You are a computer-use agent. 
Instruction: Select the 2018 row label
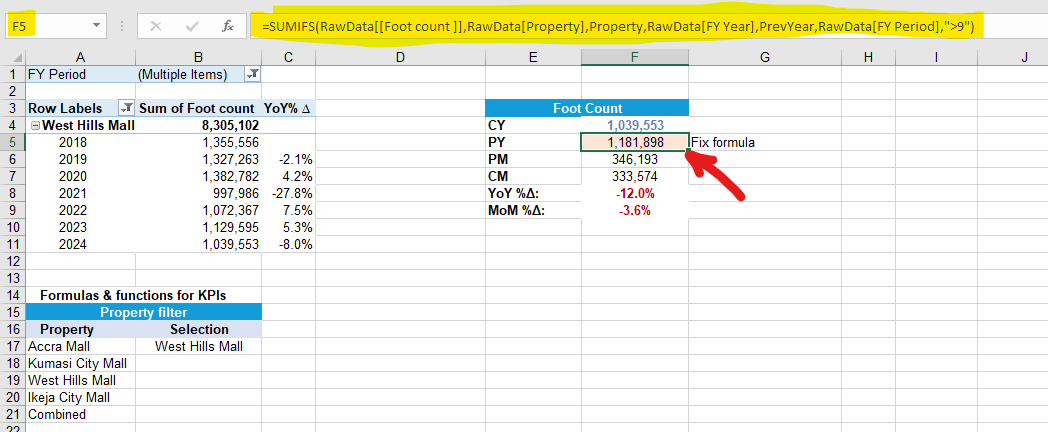(80, 142)
